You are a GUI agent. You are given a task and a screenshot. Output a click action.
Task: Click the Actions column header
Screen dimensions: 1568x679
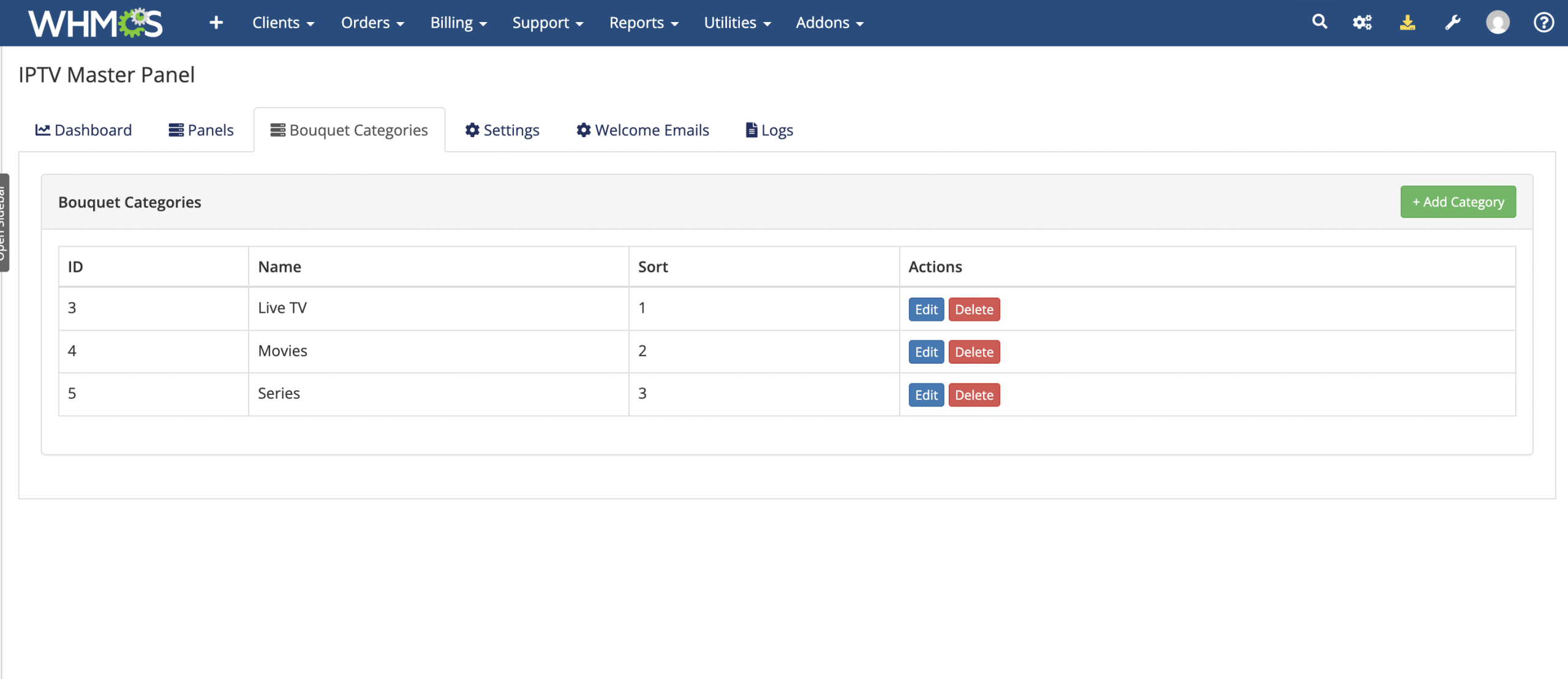[x=1207, y=267]
